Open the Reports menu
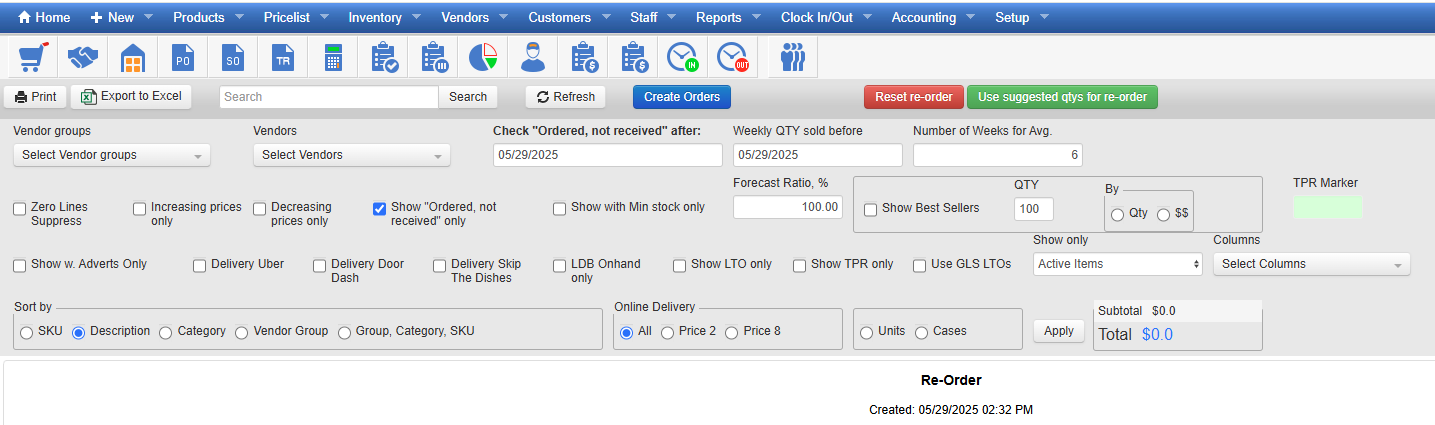The width and height of the screenshot is (1435, 425). point(728,17)
